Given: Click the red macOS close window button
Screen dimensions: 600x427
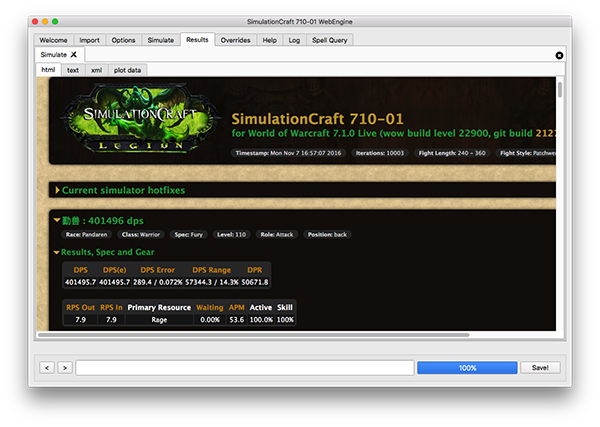Looking at the screenshot, I should click(x=43, y=21).
